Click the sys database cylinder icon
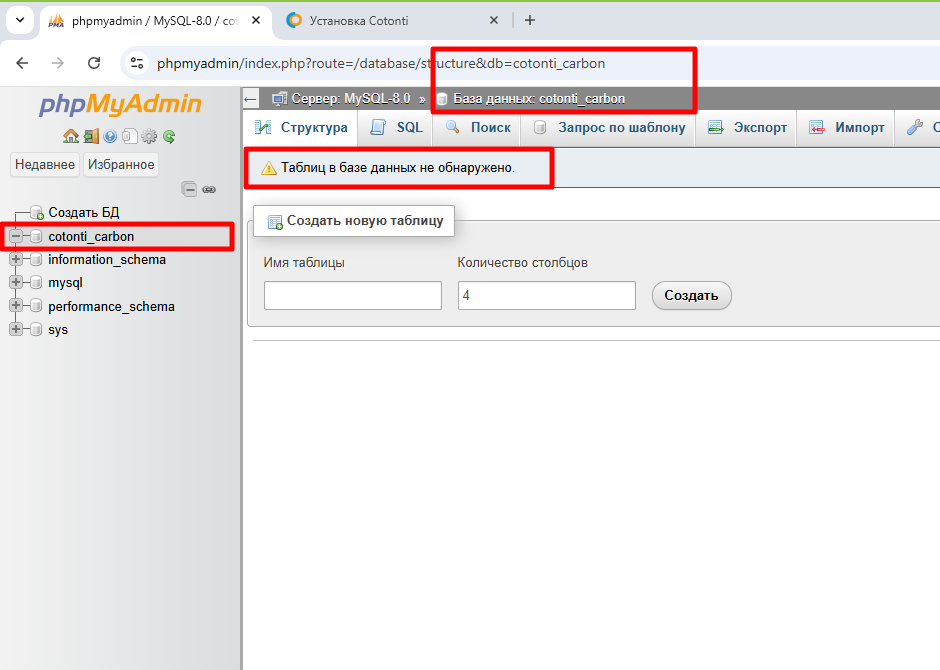This screenshot has width=940, height=670. pos(36,329)
